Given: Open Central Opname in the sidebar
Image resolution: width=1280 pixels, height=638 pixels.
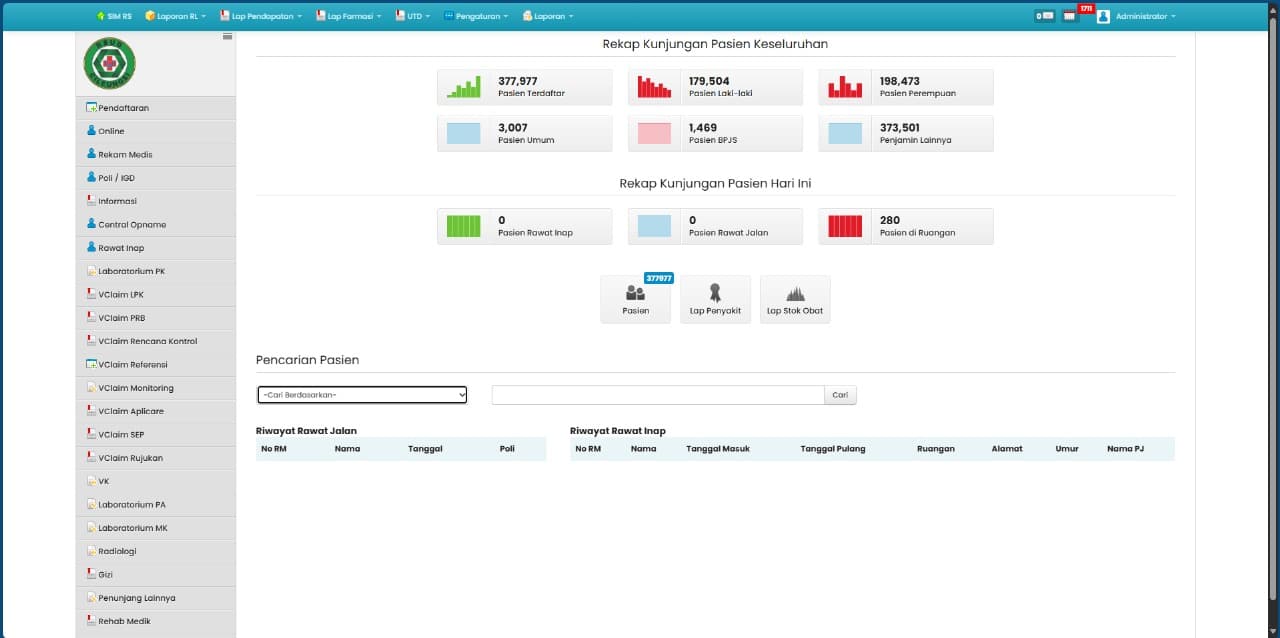Looking at the screenshot, I should pyautogui.click(x=156, y=225).
